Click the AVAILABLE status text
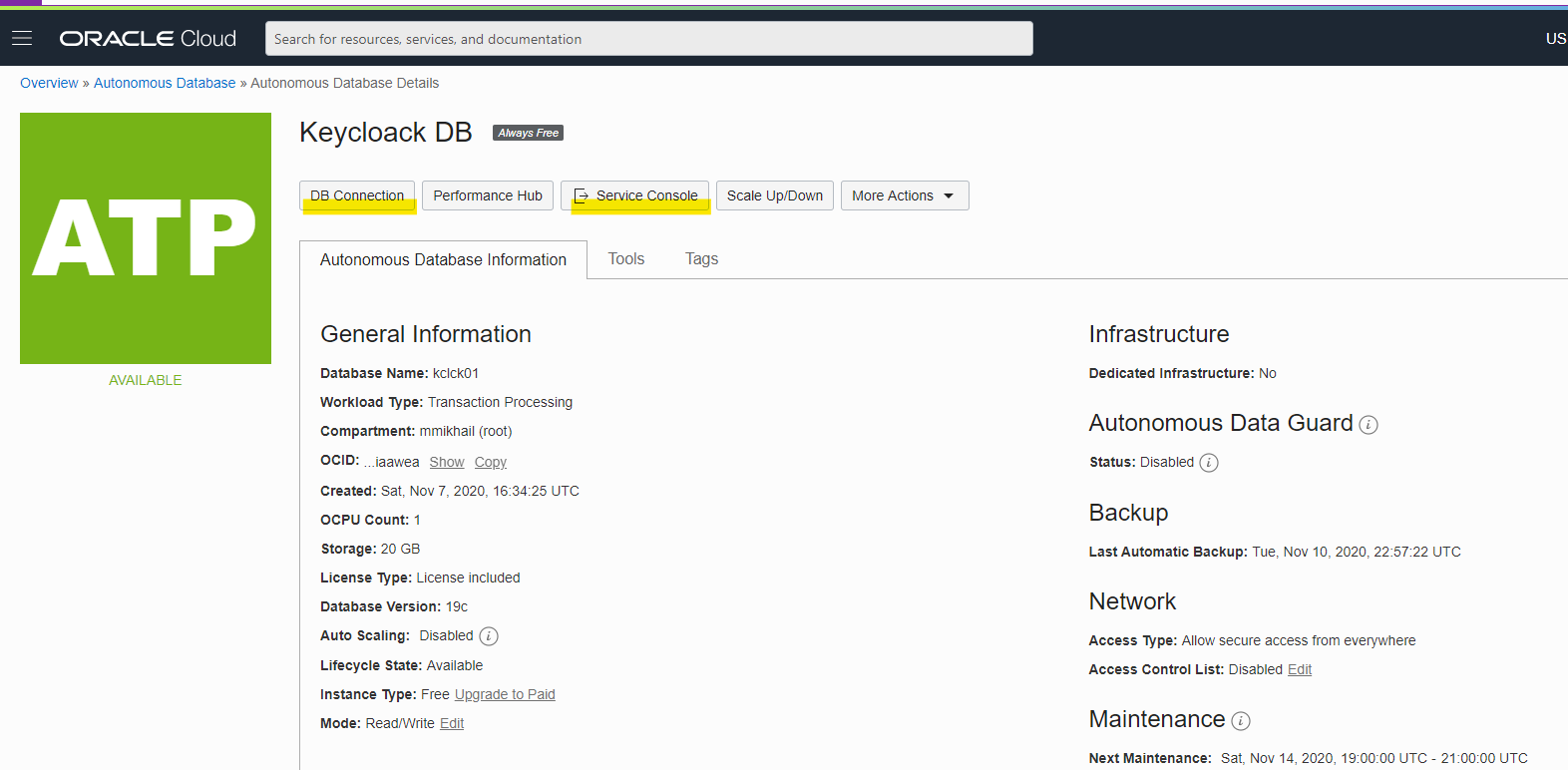The image size is (1568, 770). tap(146, 380)
